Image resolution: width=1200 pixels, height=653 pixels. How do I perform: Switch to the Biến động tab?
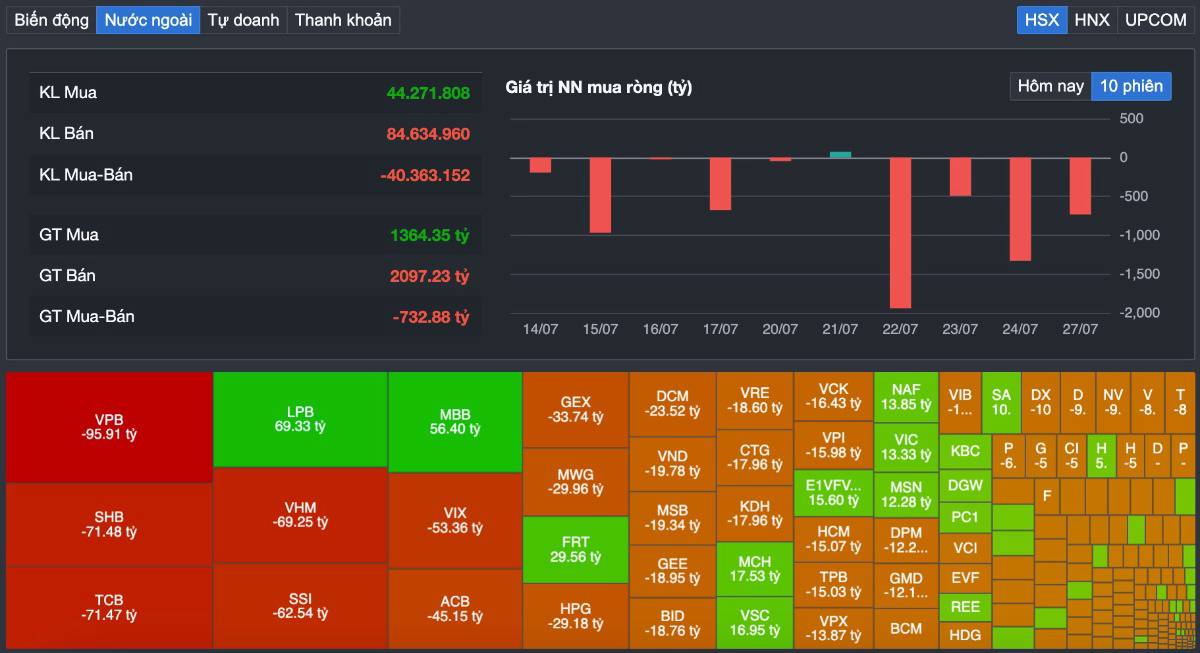click(51, 20)
